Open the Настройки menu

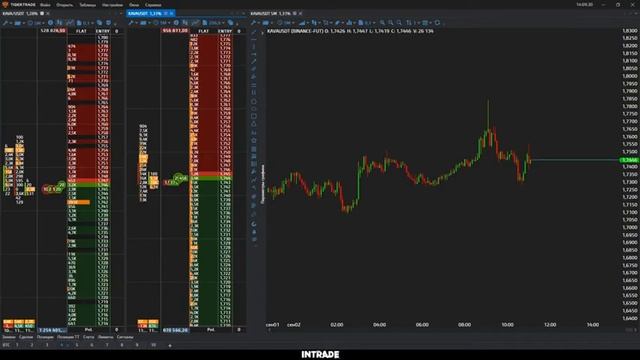coord(112,5)
